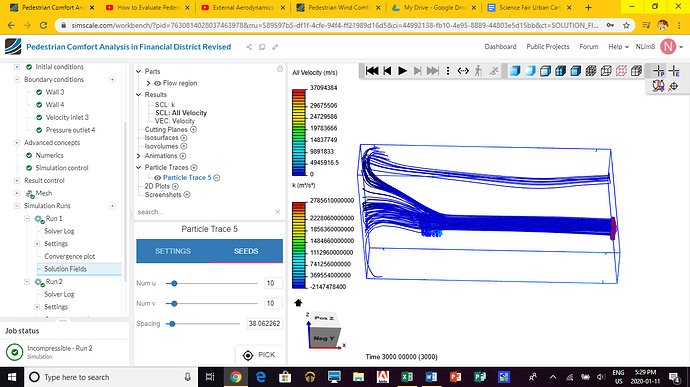Screen dimensions: 690x387
Task: Select surface with mesh edges mode
Action: (x=561, y=71)
